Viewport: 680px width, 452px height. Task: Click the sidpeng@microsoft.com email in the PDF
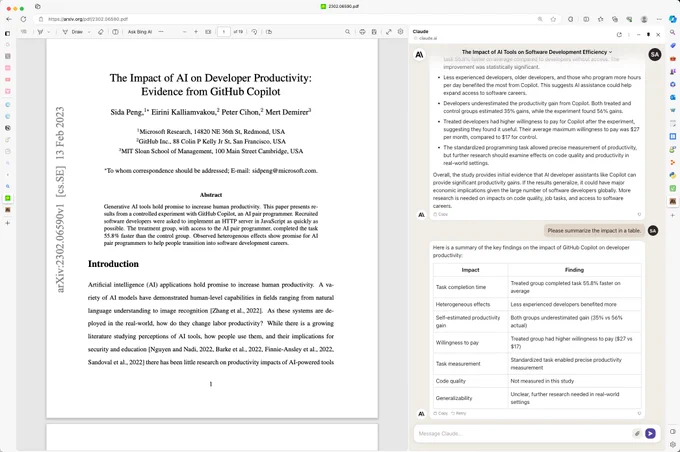click(x=284, y=171)
